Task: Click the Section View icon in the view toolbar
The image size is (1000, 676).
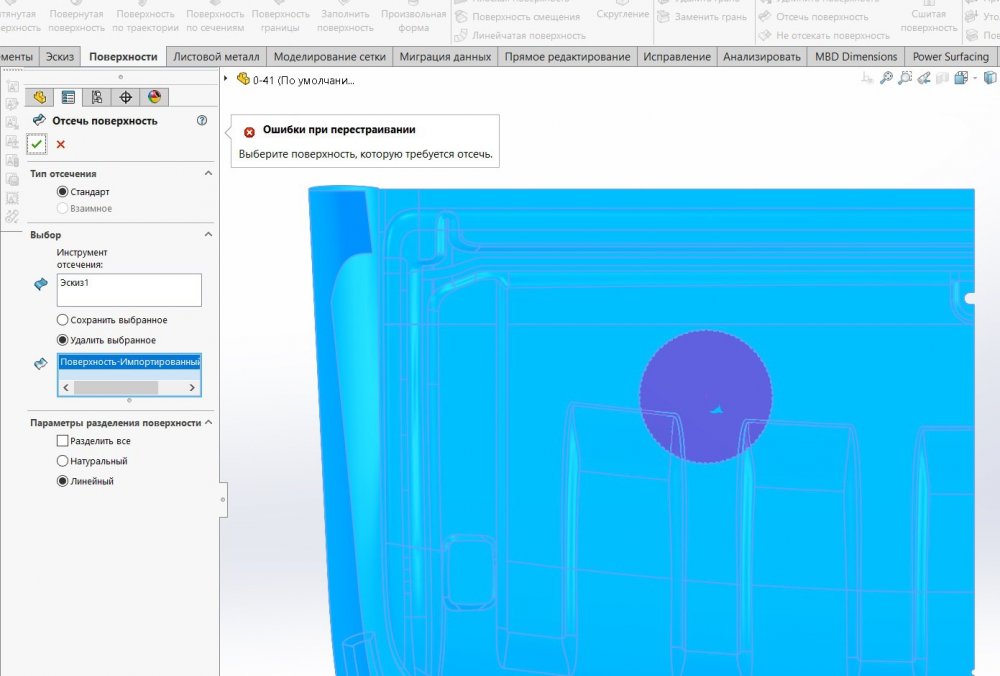Action: tap(943, 78)
